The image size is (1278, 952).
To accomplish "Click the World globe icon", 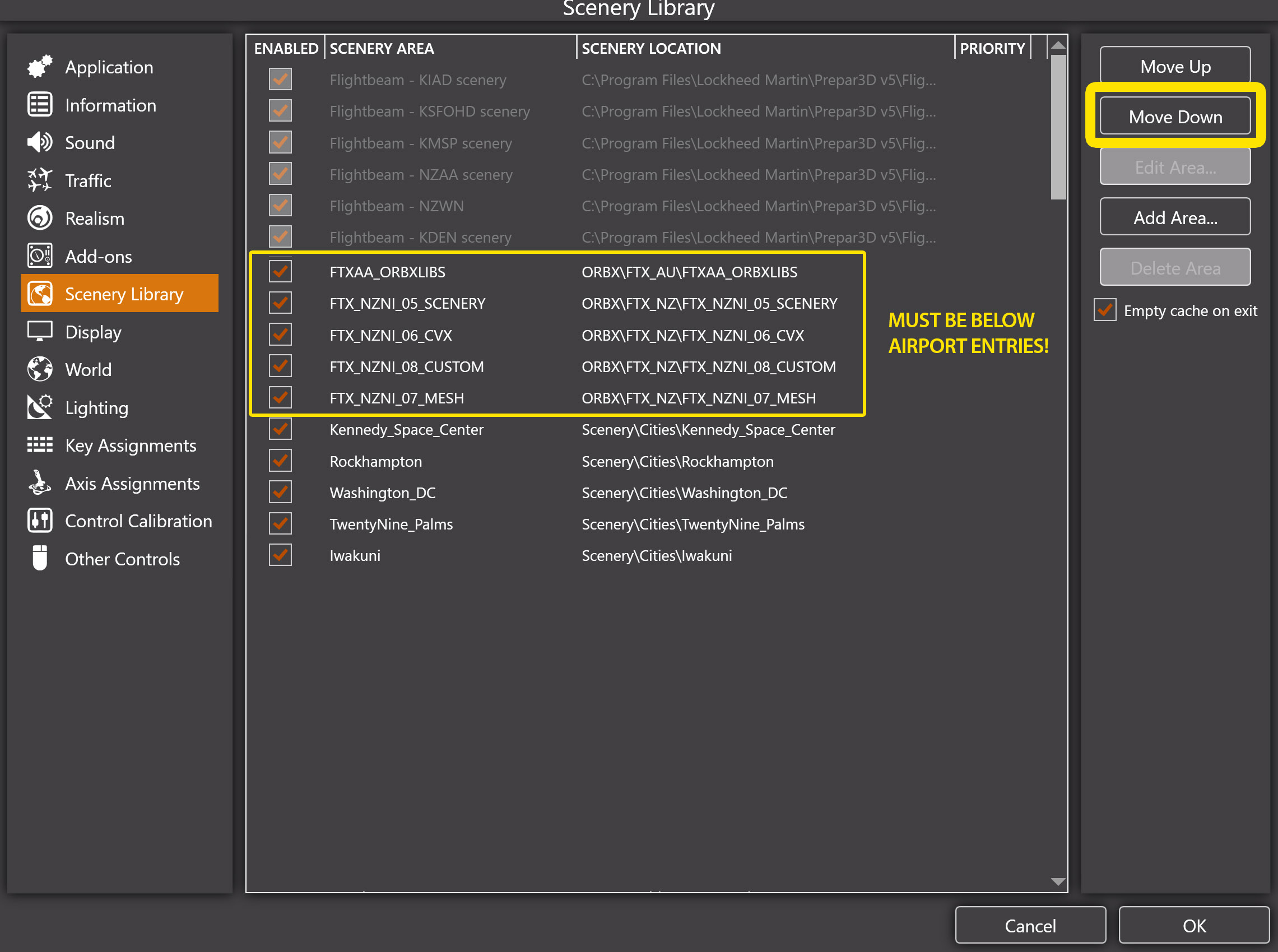I will (40, 369).
